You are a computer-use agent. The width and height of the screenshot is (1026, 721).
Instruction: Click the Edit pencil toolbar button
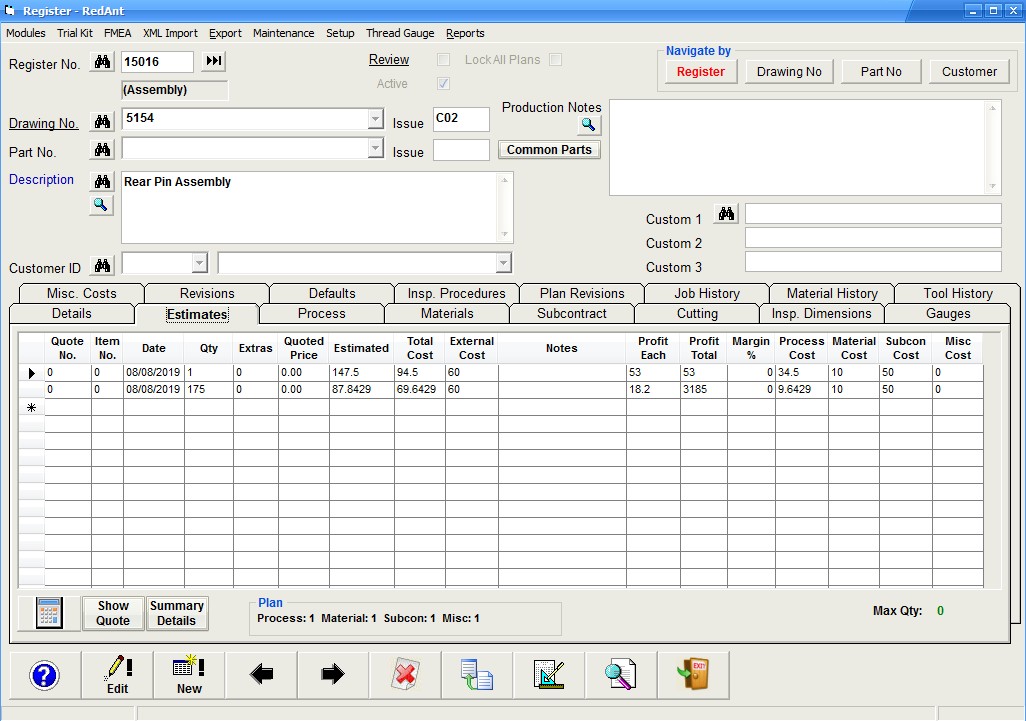[x=117, y=675]
